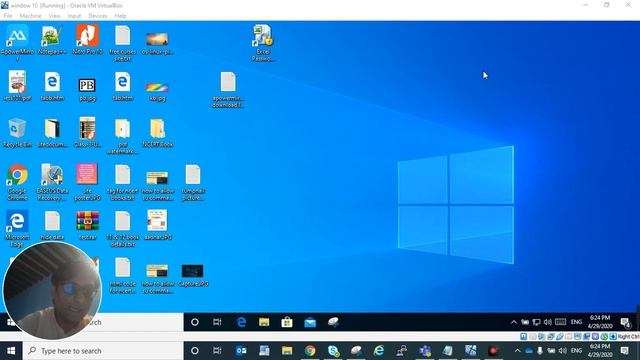Open VM Action Center notifications

[x=625, y=322]
